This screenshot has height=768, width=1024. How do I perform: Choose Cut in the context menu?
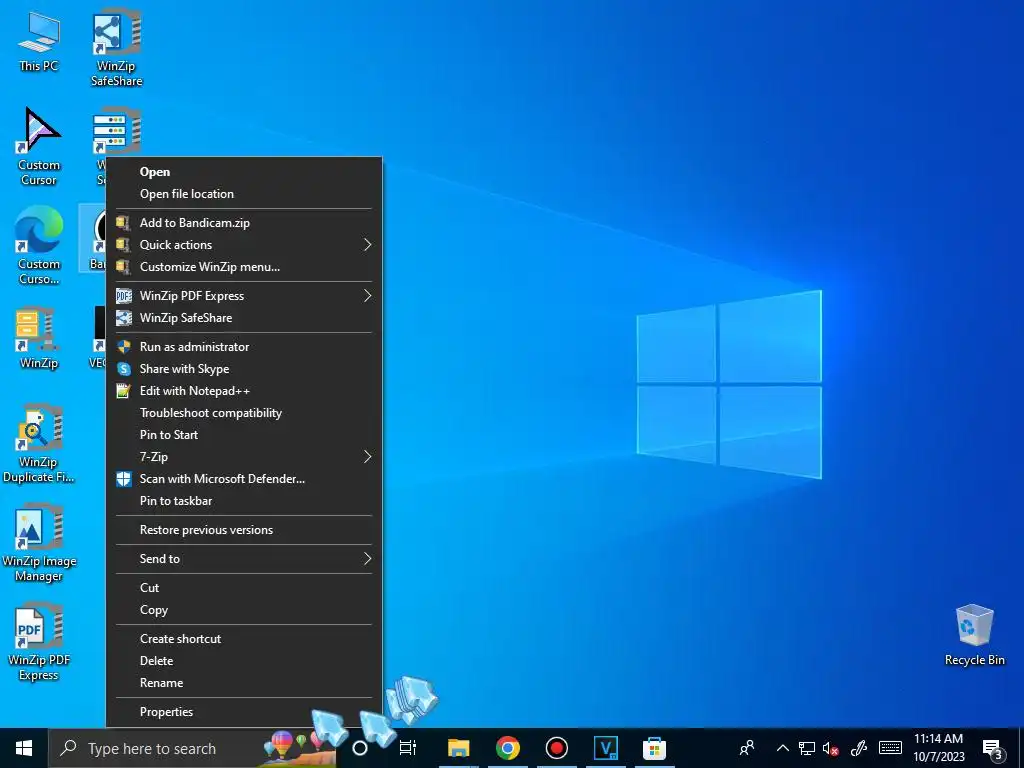(x=244, y=588)
